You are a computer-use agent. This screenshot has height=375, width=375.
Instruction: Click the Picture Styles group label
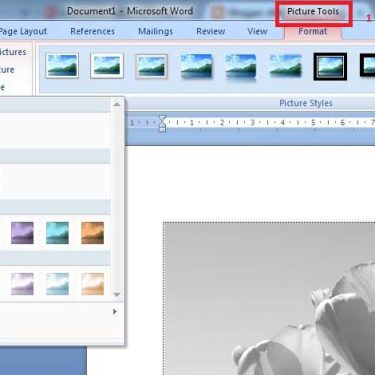click(306, 103)
